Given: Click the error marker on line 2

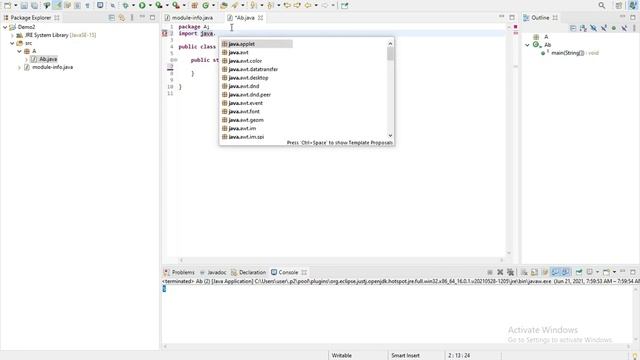Looking at the screenshot, I should point(165,33).
